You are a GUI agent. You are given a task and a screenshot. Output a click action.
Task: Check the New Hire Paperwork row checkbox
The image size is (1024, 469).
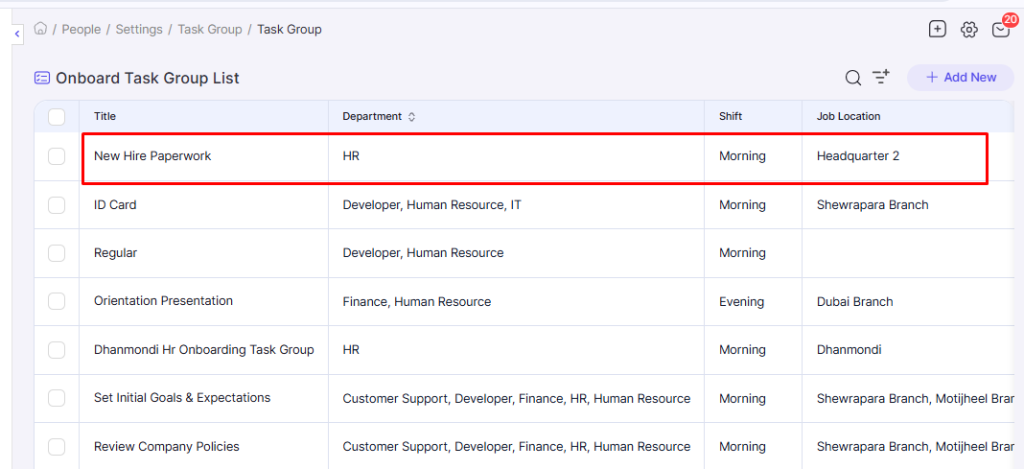57,156
